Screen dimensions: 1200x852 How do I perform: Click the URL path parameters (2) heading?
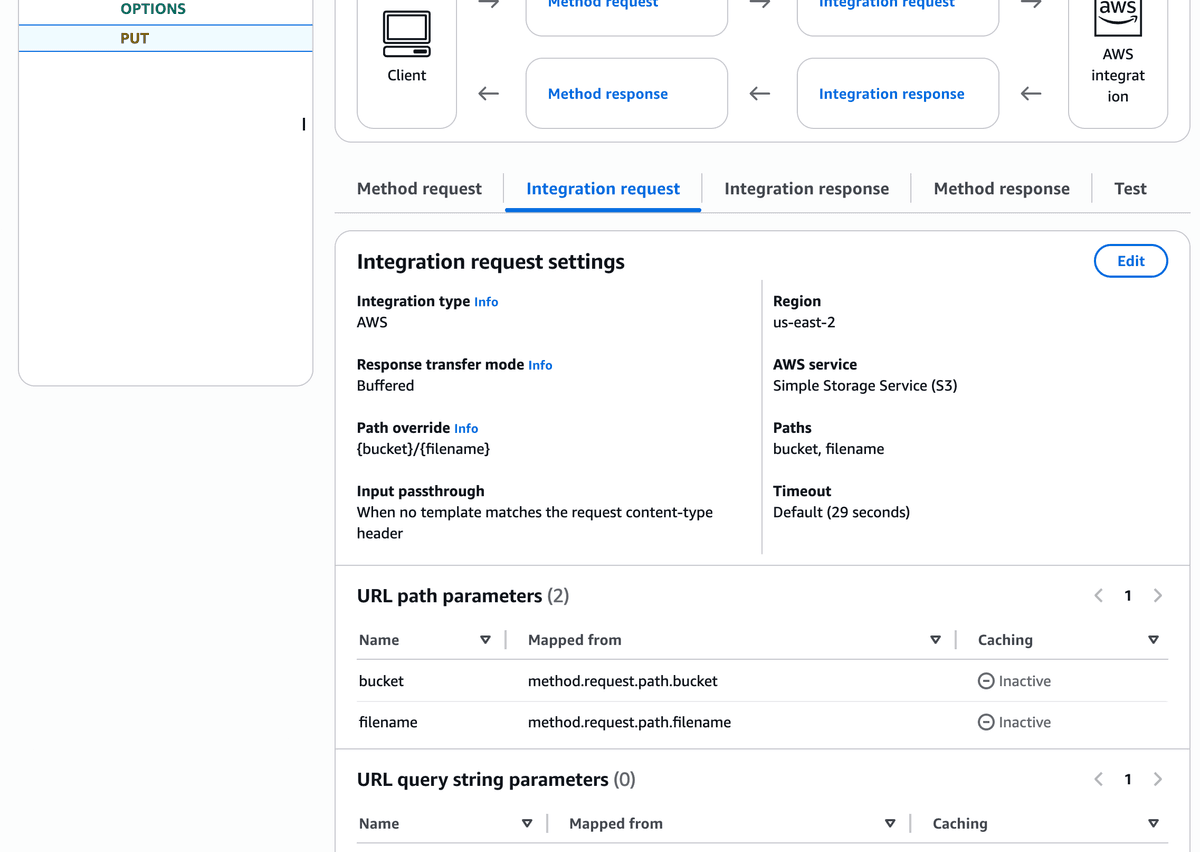coord(463,596)
